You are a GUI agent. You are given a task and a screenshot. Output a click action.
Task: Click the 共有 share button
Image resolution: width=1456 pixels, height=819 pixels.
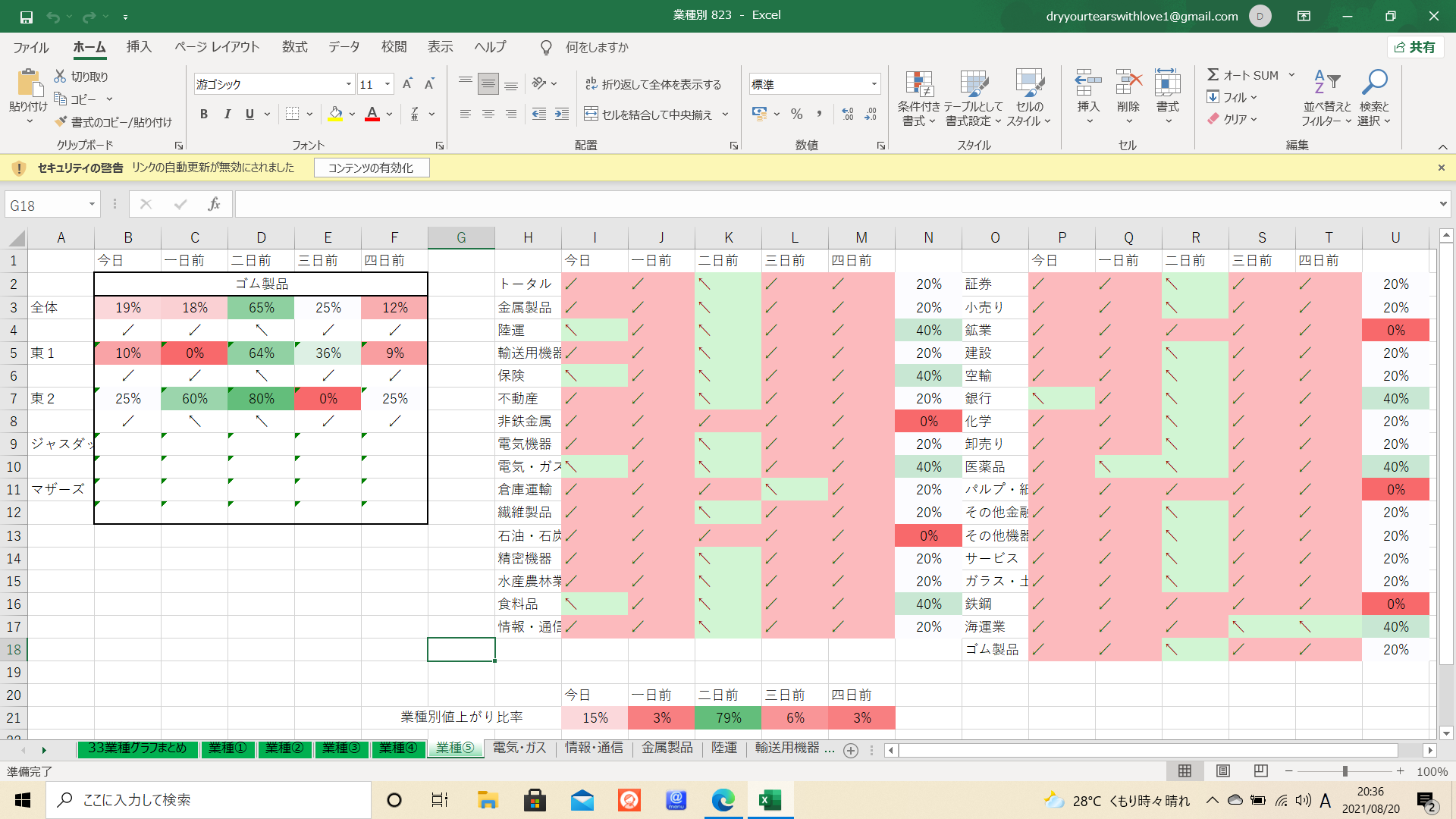point(1415,47)
